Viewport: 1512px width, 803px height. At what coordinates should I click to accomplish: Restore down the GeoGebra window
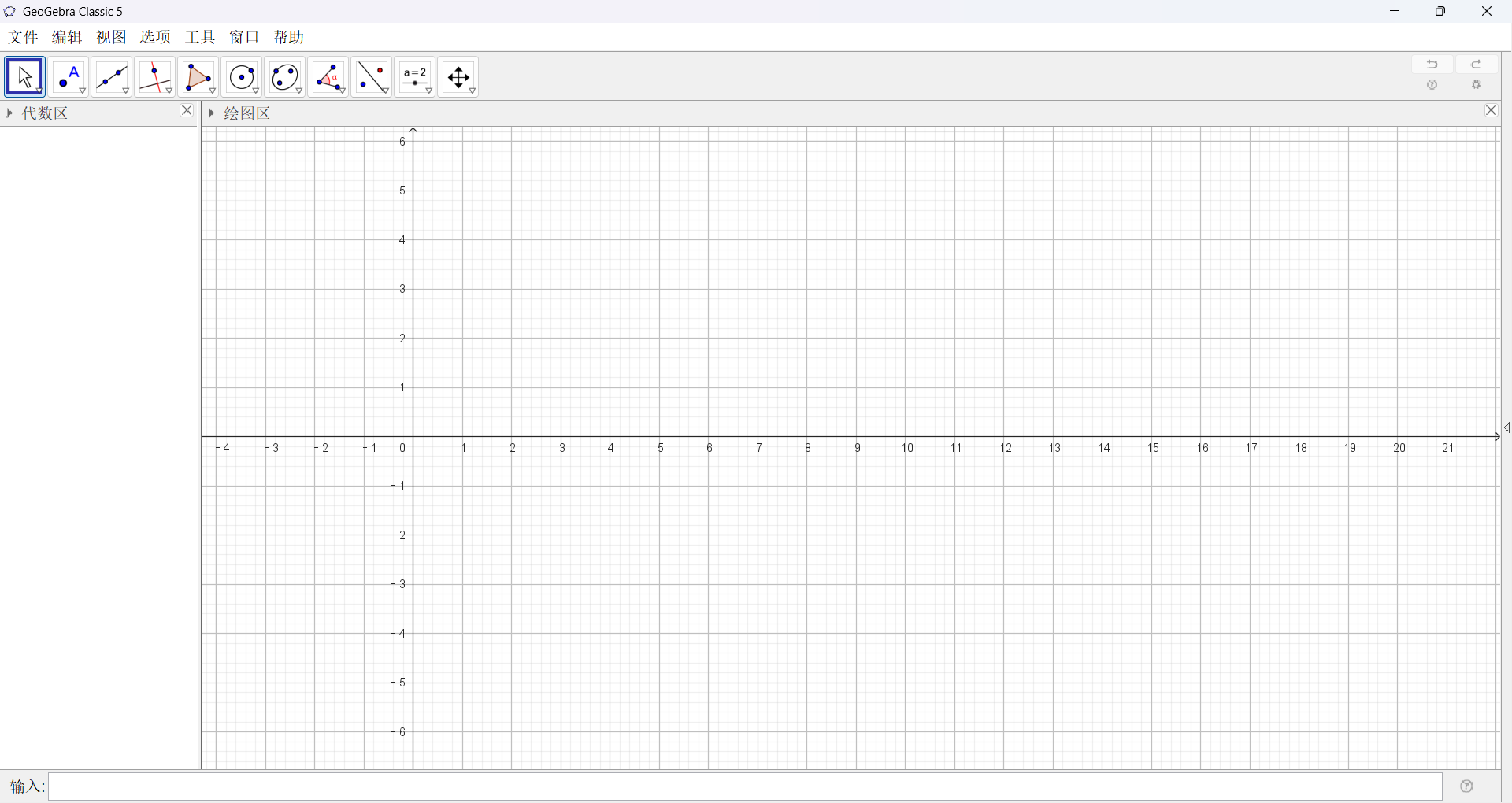[x=1440, y=11]
